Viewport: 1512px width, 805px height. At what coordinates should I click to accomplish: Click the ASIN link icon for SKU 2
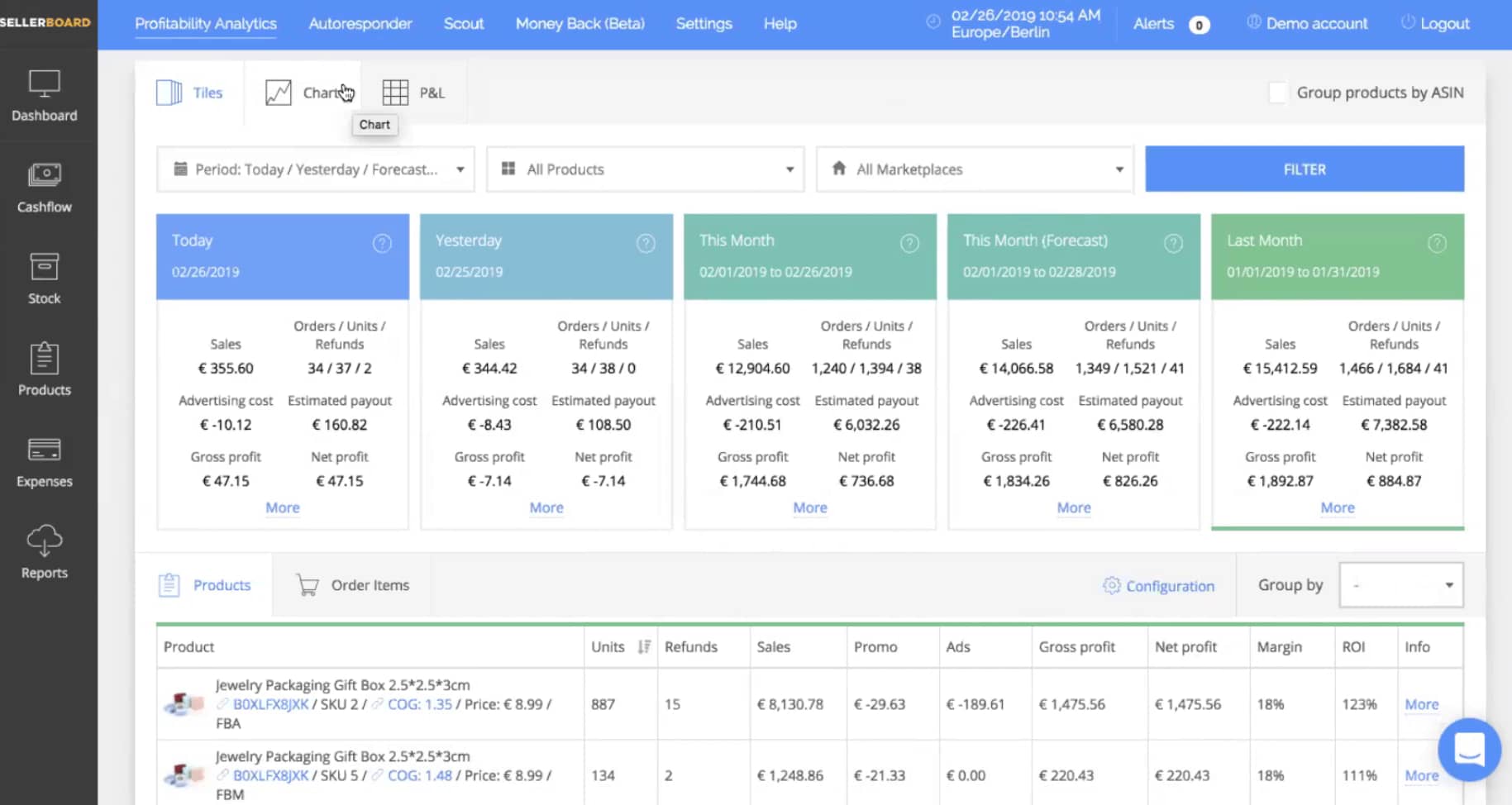222,704
